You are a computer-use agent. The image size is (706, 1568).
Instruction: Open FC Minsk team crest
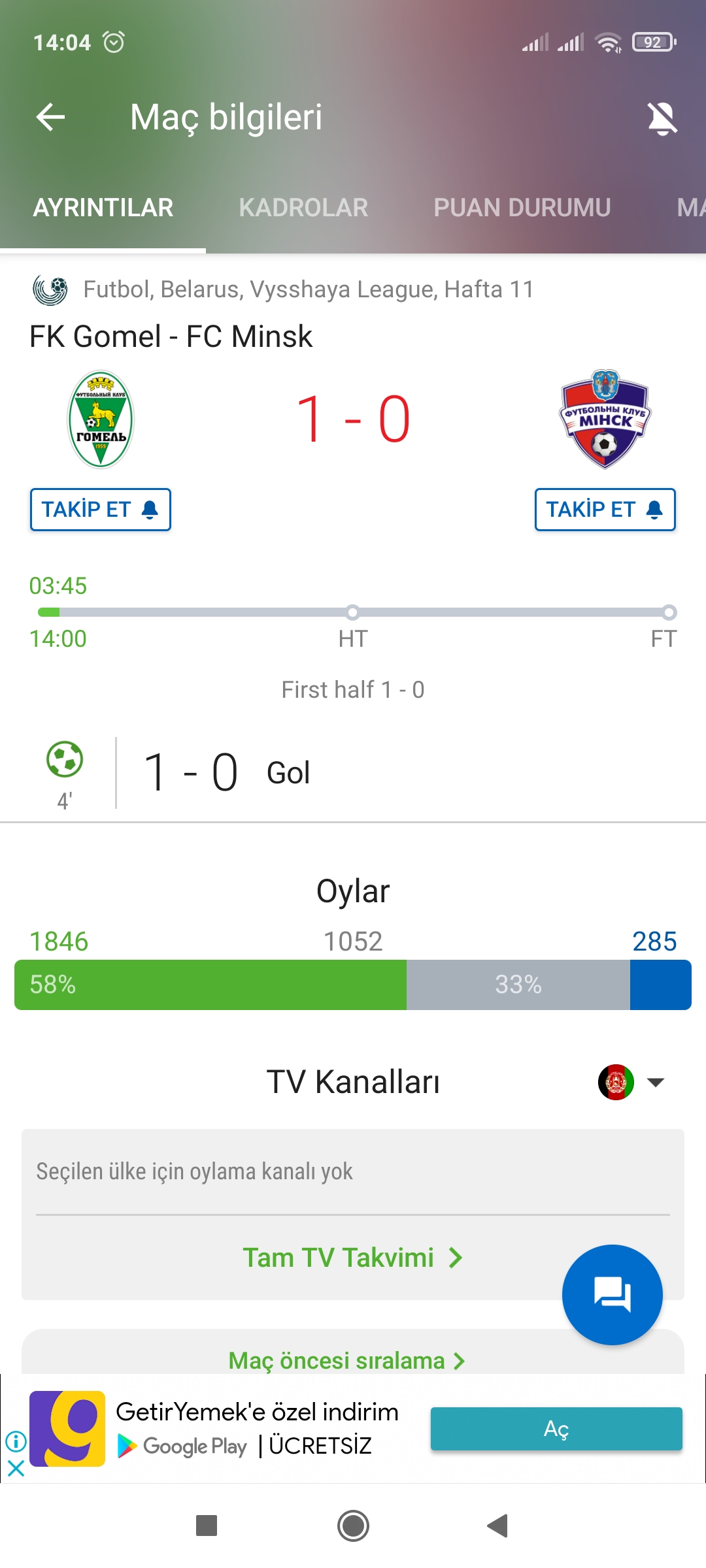point(605,419)
